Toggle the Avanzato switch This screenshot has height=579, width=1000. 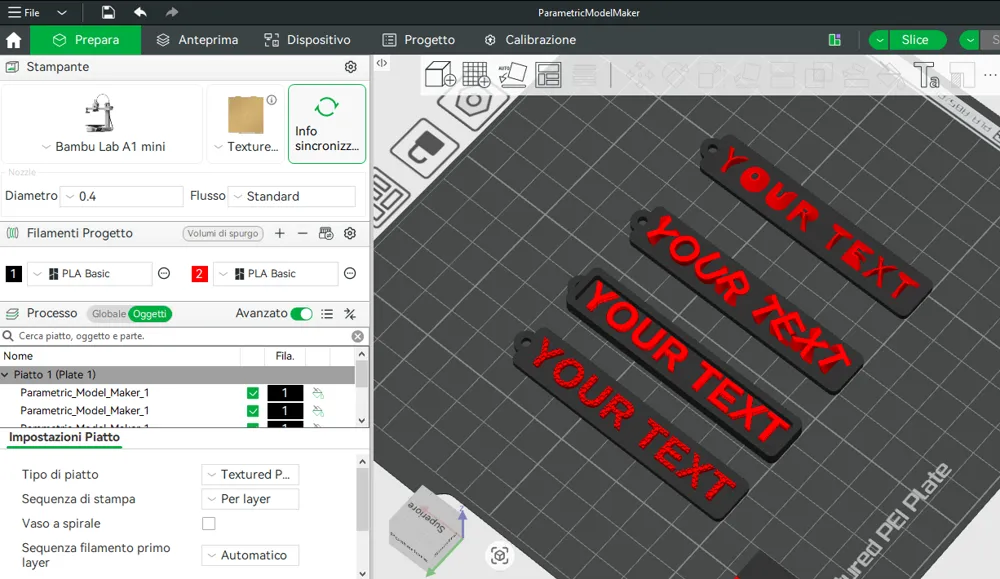[301, 314]
